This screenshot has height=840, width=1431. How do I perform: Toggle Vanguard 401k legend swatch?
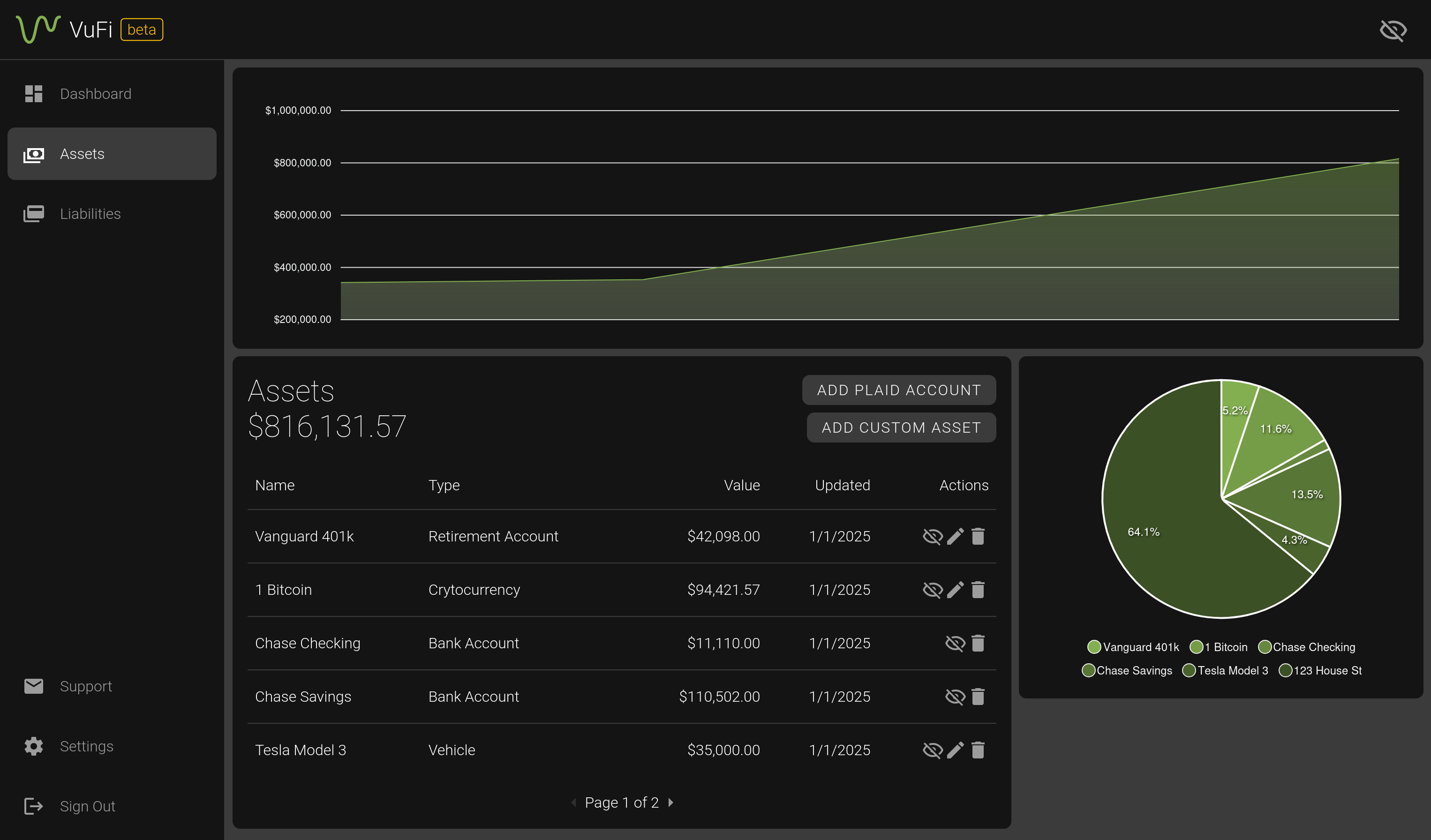[1094, 647]
